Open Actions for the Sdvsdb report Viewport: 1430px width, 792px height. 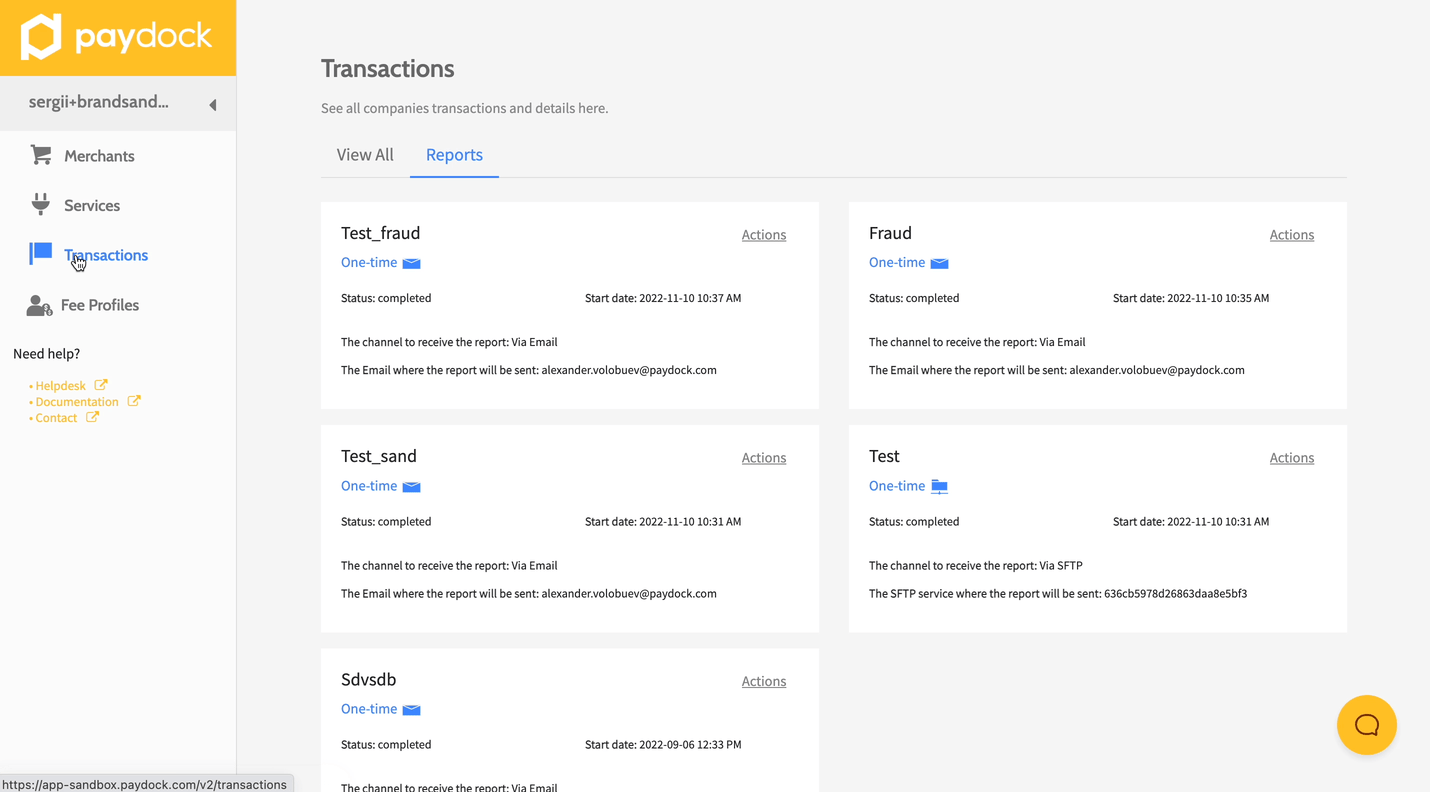764,681
